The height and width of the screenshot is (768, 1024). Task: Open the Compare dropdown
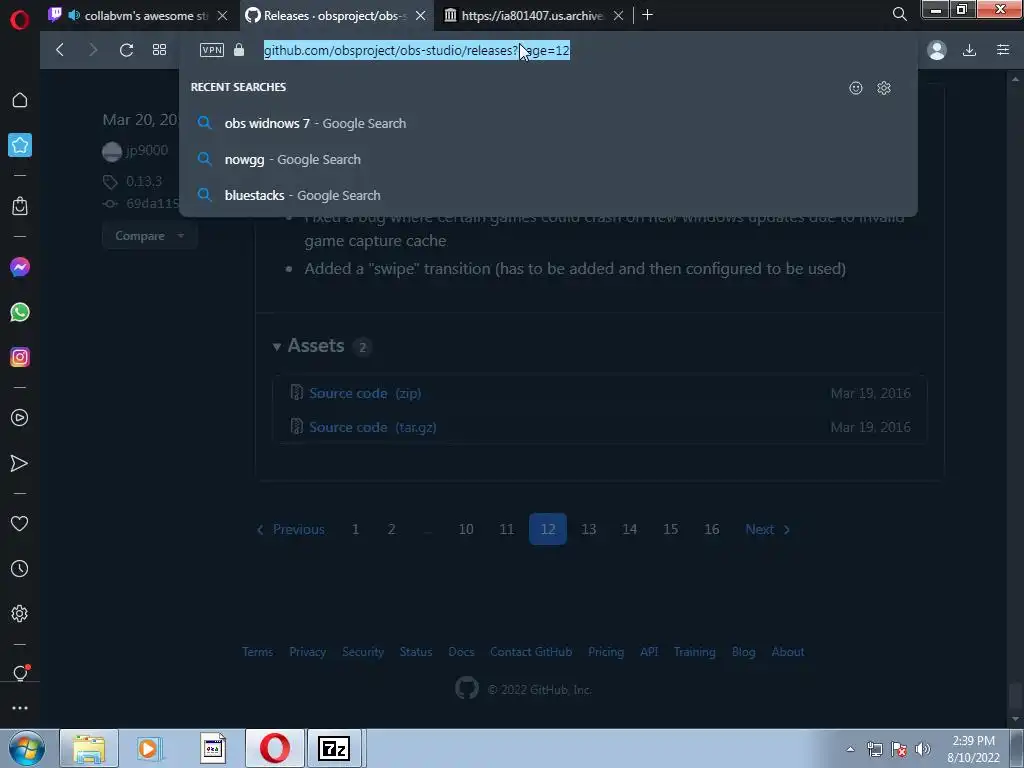click(x=150, y=236)
